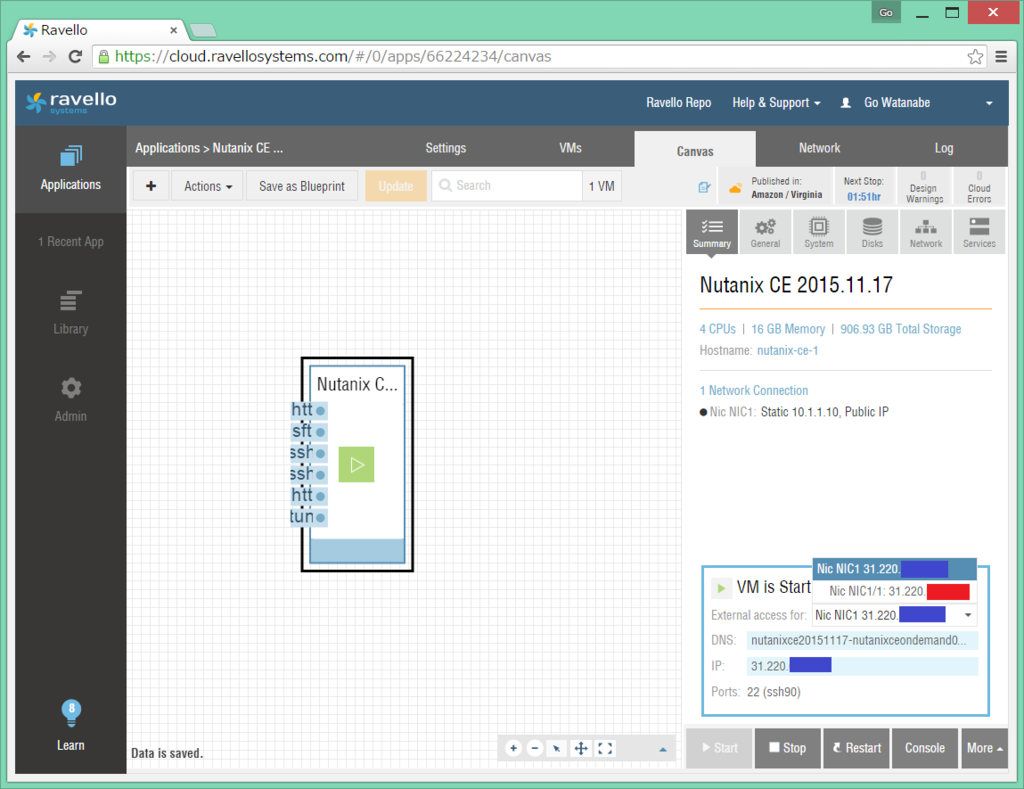The height and width of the screenshot is (789, 1024).
Task: Click the Applications breadcrumb link
Action: point(167,148)
